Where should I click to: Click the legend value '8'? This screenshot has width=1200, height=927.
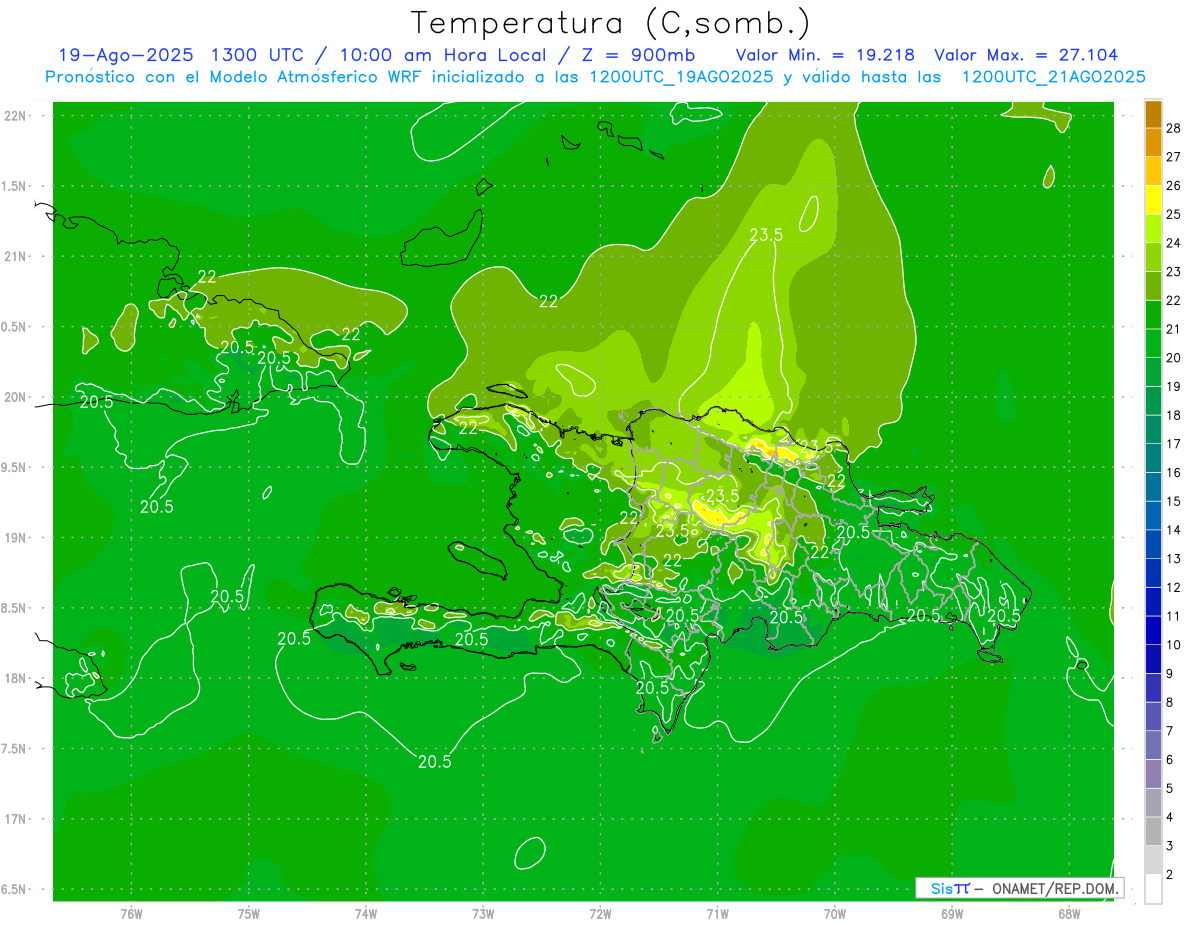pyautogui.click(x=1170, y=703)
